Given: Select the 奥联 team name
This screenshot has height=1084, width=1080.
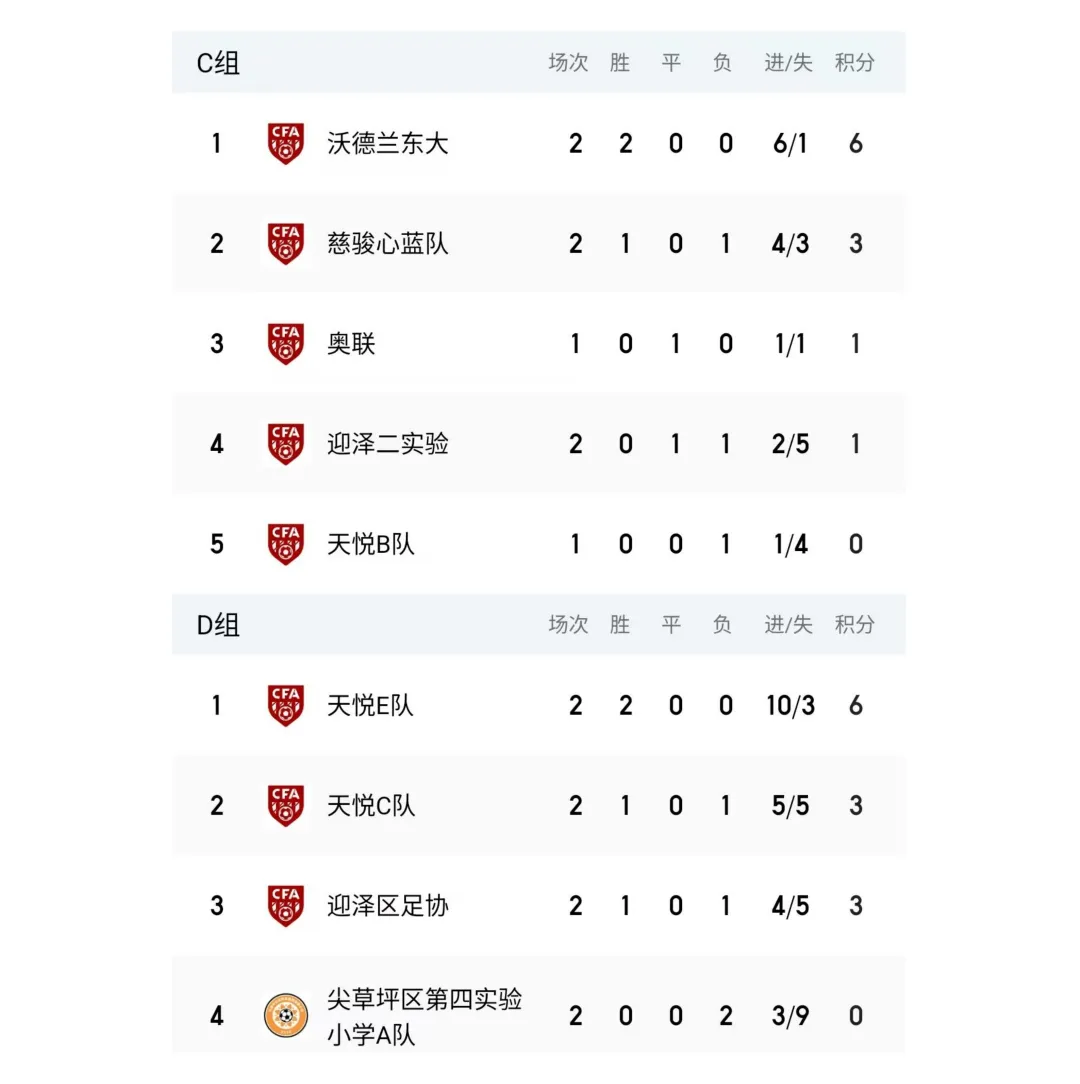Looking at the screenshot, I should pyautogui.click(x=351, y=344).
